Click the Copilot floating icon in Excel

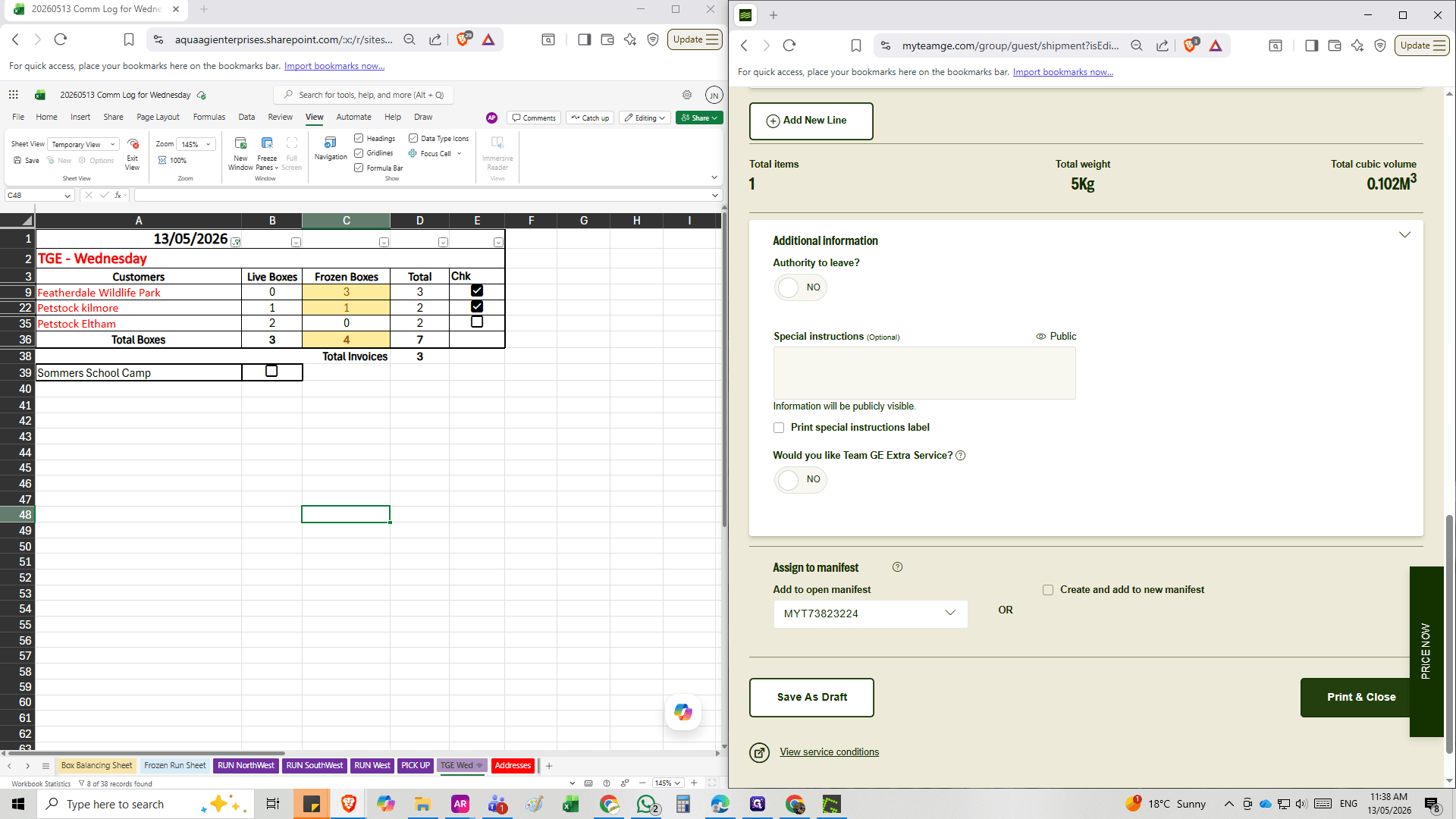tap(682, 712)
